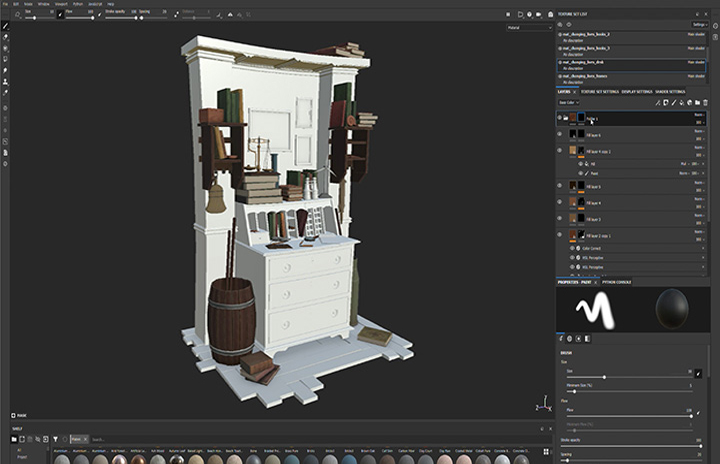
Task: Select the Smudge tool
Action: (6, 70)
